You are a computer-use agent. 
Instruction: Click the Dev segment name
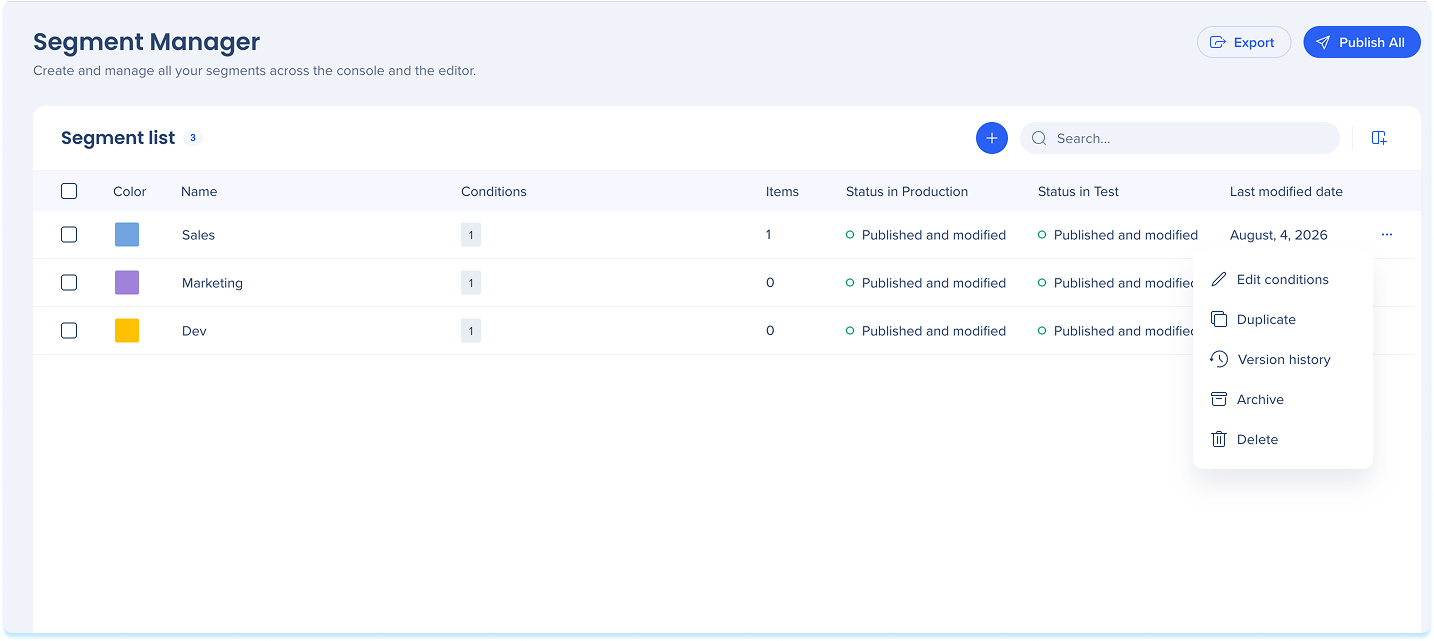click(194, 331)
